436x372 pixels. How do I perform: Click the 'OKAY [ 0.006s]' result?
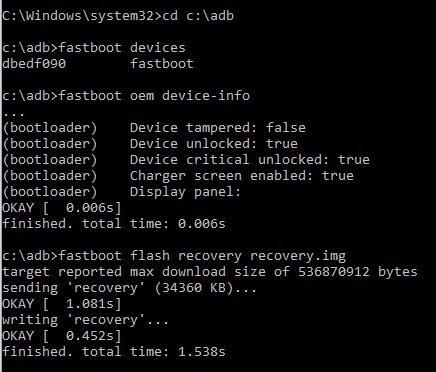coord(62,208)
